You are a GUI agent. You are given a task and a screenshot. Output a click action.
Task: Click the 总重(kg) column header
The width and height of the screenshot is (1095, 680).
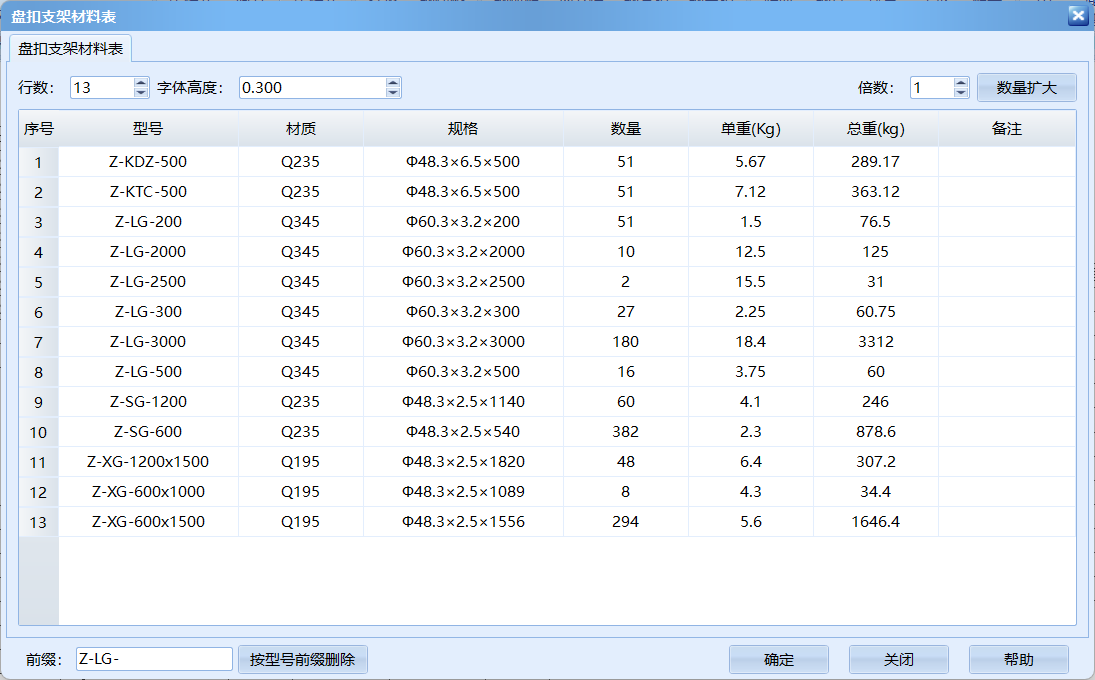[x=876, y=128]
